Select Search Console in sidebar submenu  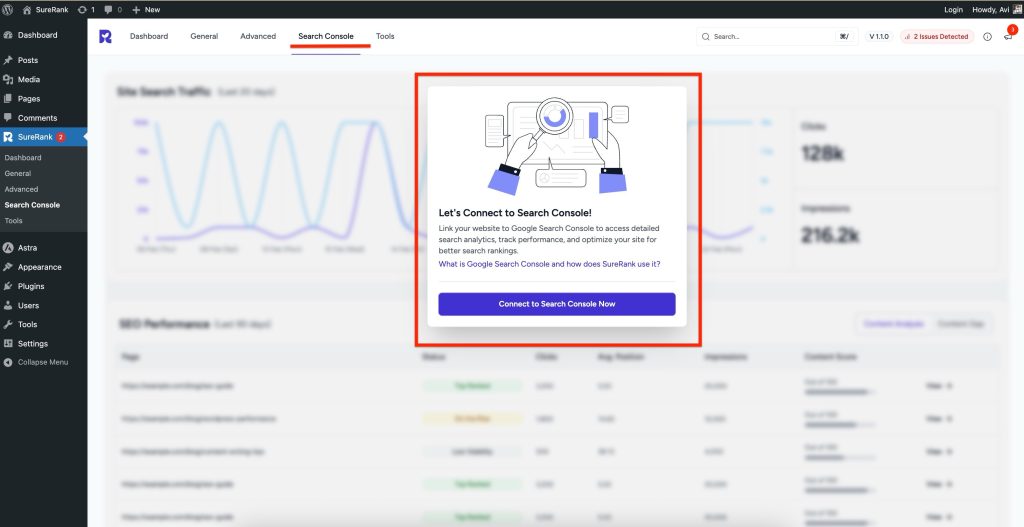(x=32, y=204)
